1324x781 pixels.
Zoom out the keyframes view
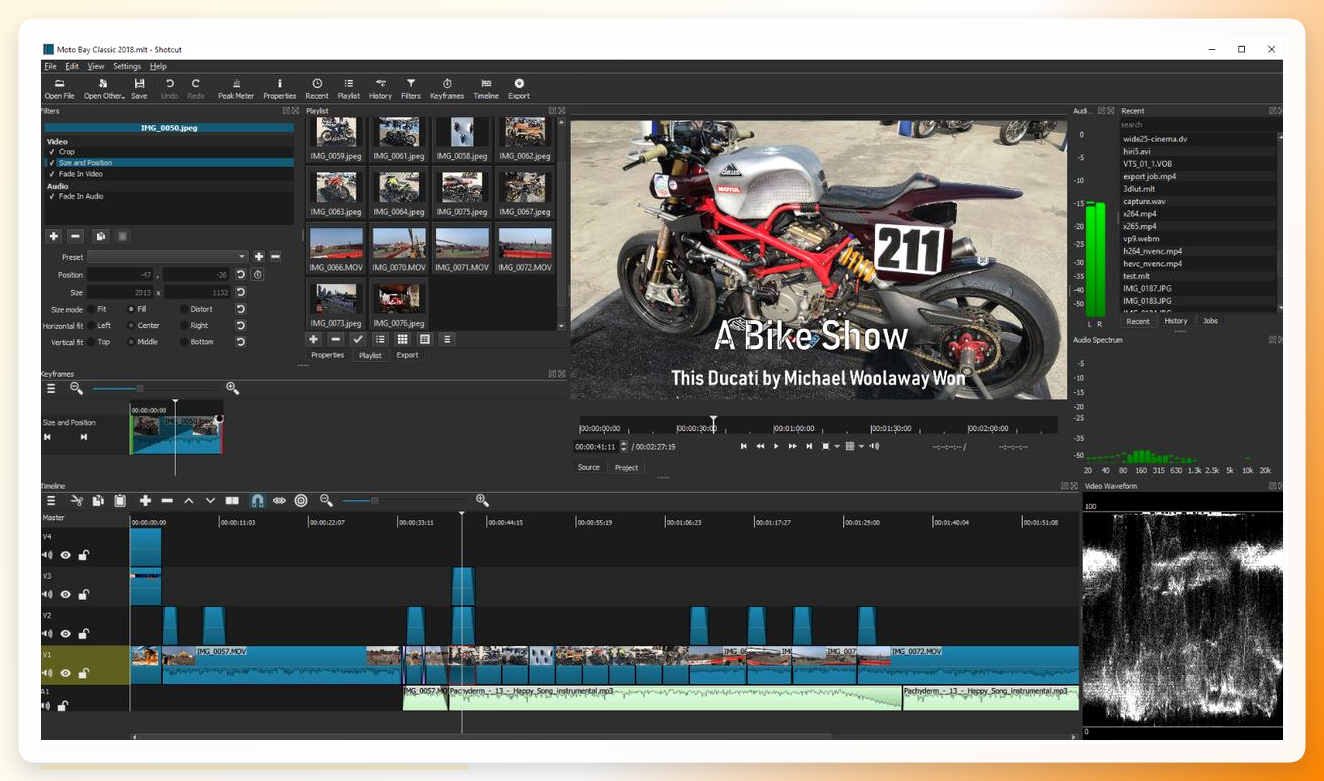coord(76,388)
